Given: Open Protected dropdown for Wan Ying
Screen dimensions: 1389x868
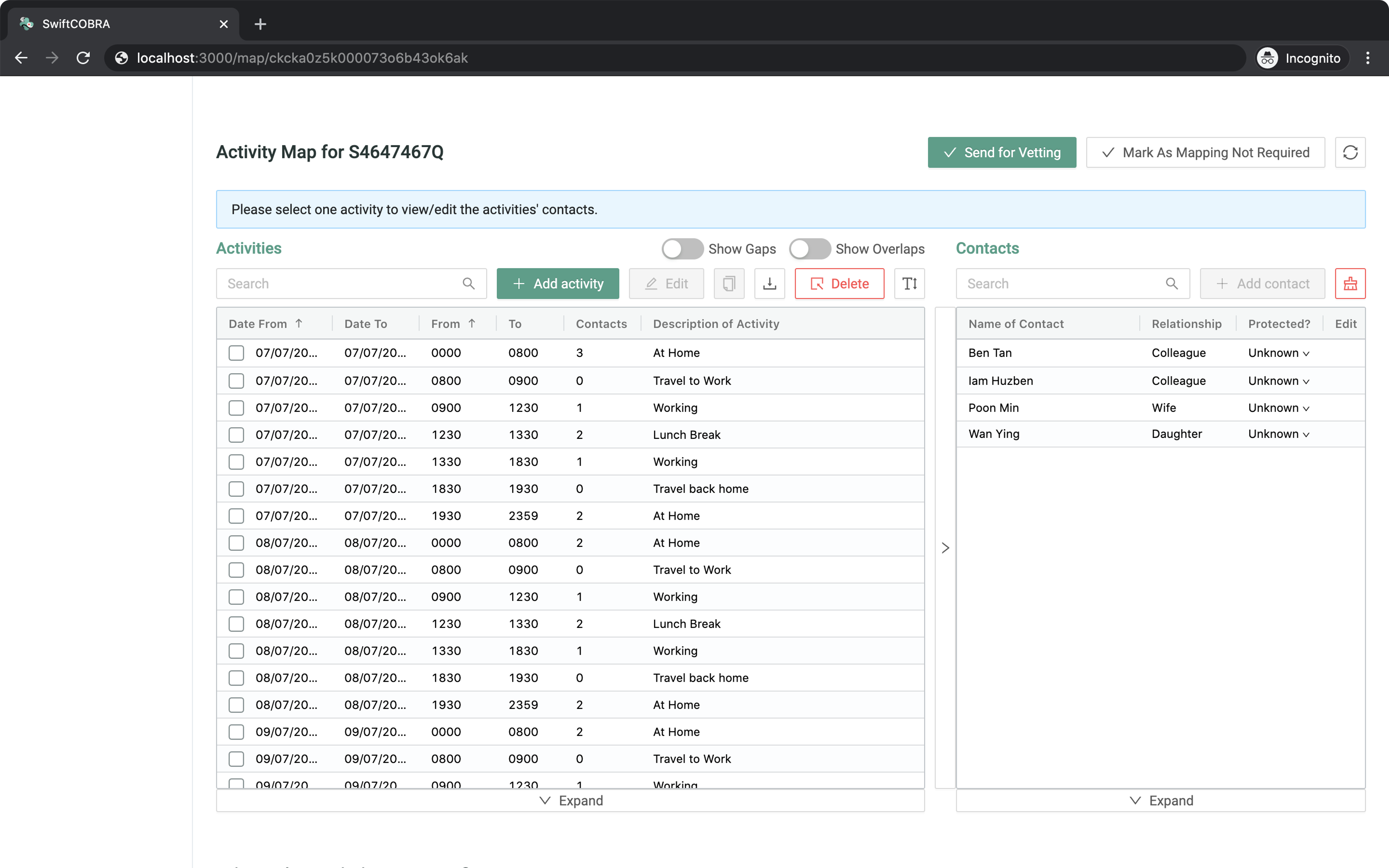Looking at the screenshot, I should coord(1279,434).
